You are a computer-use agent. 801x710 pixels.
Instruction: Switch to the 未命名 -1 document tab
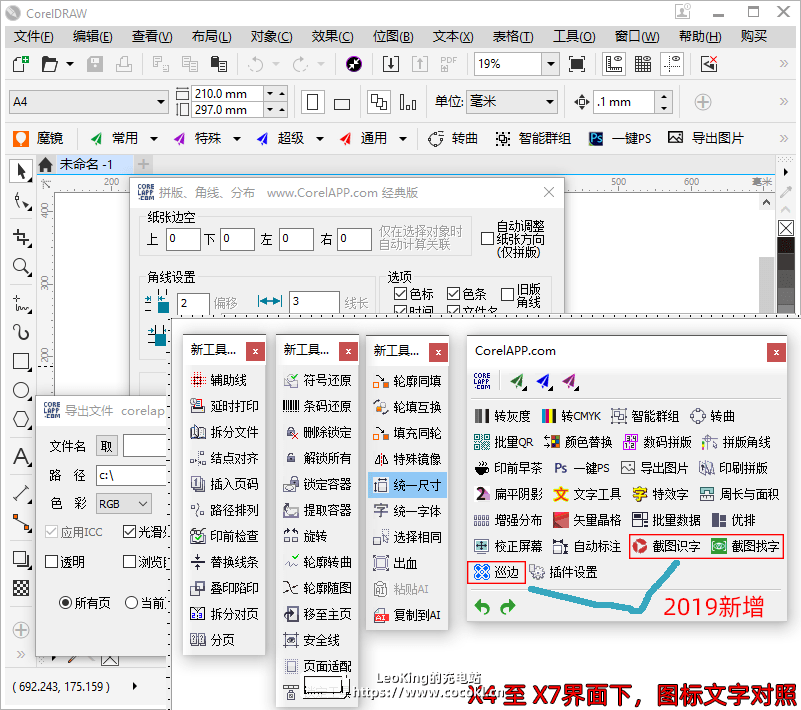click(86, 164)
